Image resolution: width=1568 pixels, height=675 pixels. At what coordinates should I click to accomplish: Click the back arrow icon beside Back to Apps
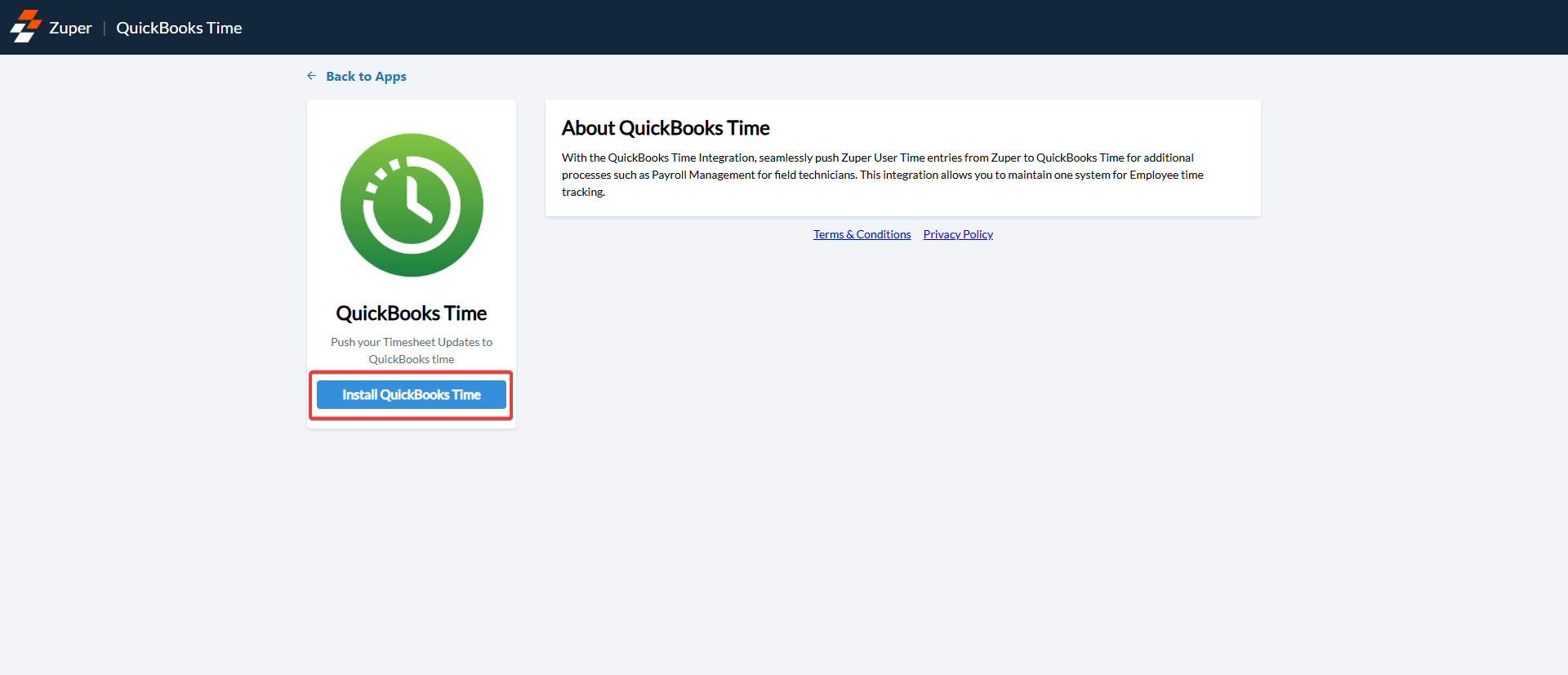312,76
